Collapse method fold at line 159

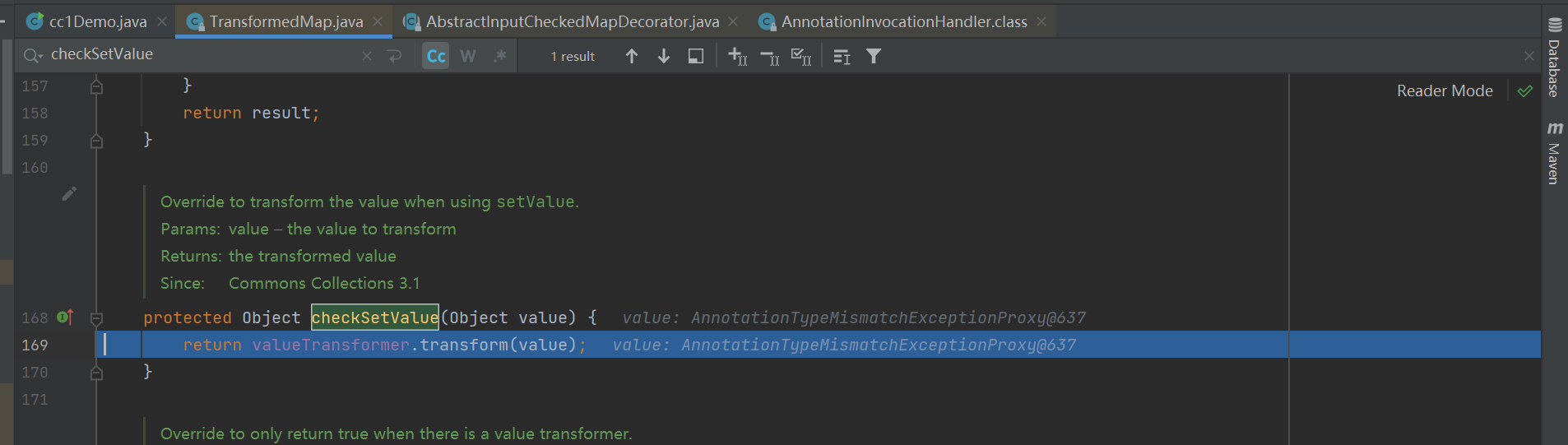[96, 141]
